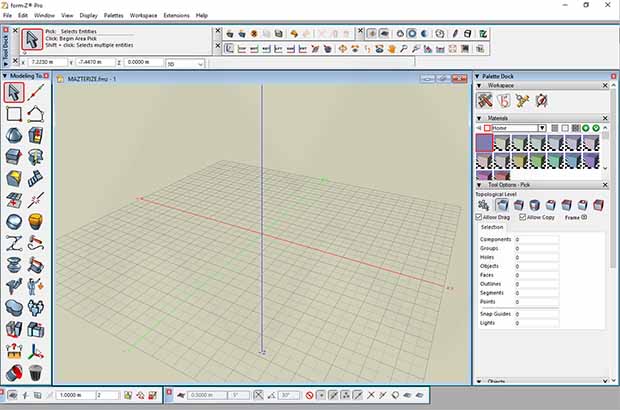Toggle the highlighted ring shading mode button
Image resolution: width=620 pixels, height=410 pixels.
[x=412, y=34]
